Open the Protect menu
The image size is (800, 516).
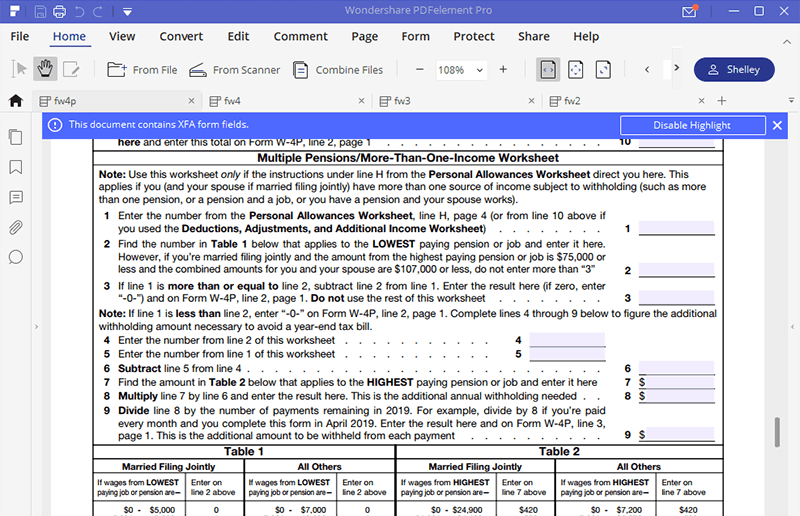[473, 36]
